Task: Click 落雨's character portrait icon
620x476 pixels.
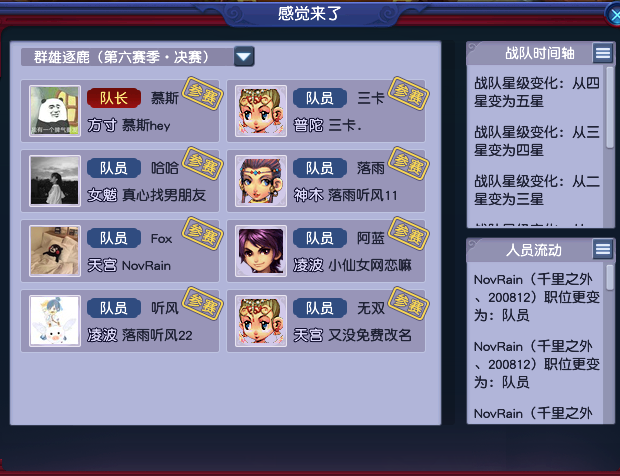Action: pyautogui.click(x=261, y=181)
